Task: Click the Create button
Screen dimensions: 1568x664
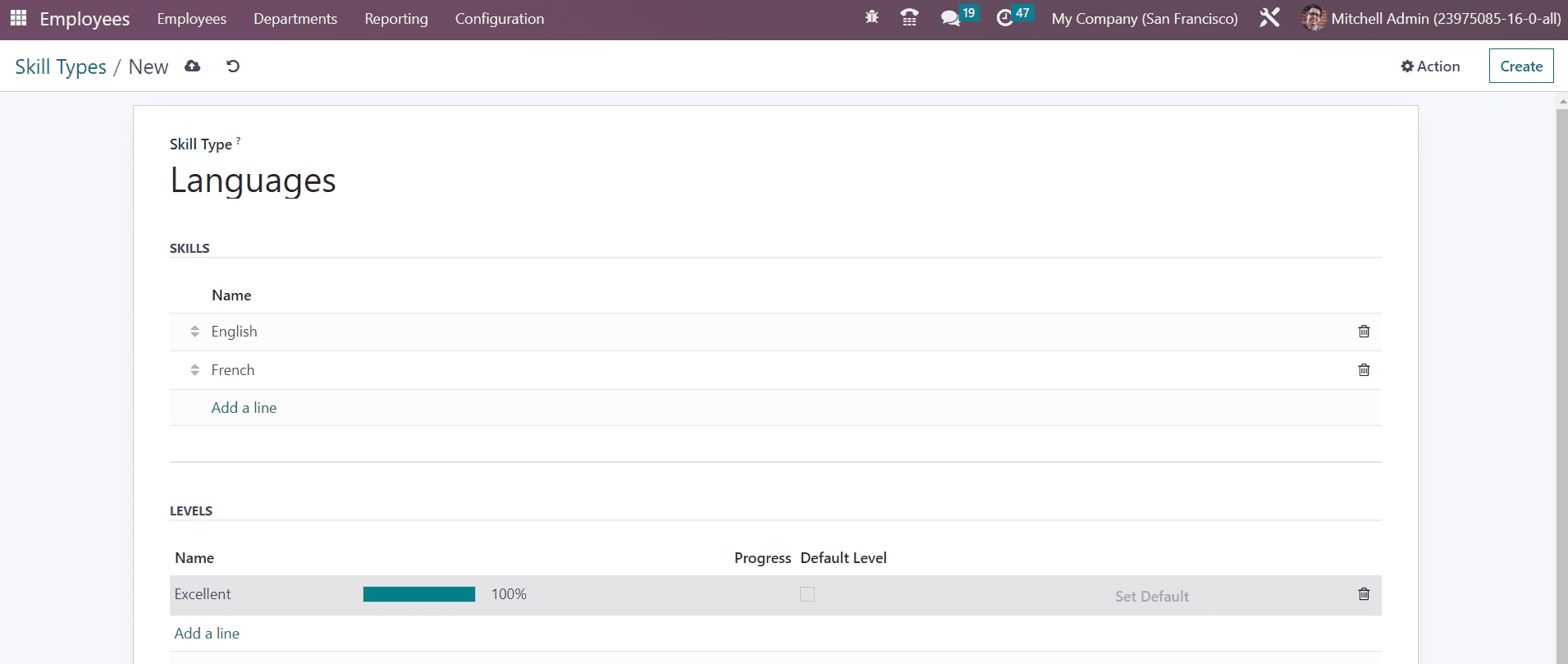Action: (x=1520, y=66)
